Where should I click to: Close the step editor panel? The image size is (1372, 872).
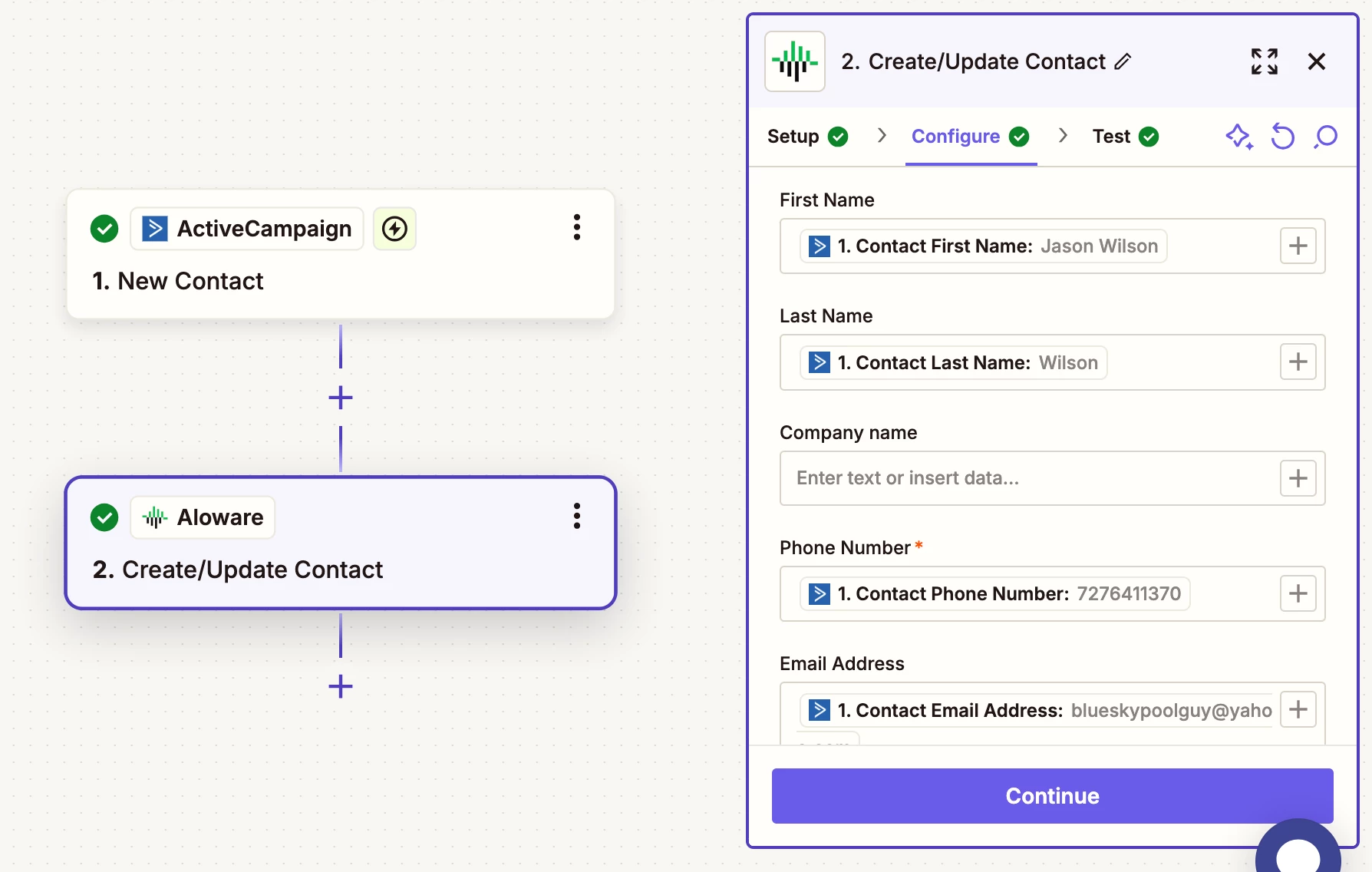(1317, 61)
